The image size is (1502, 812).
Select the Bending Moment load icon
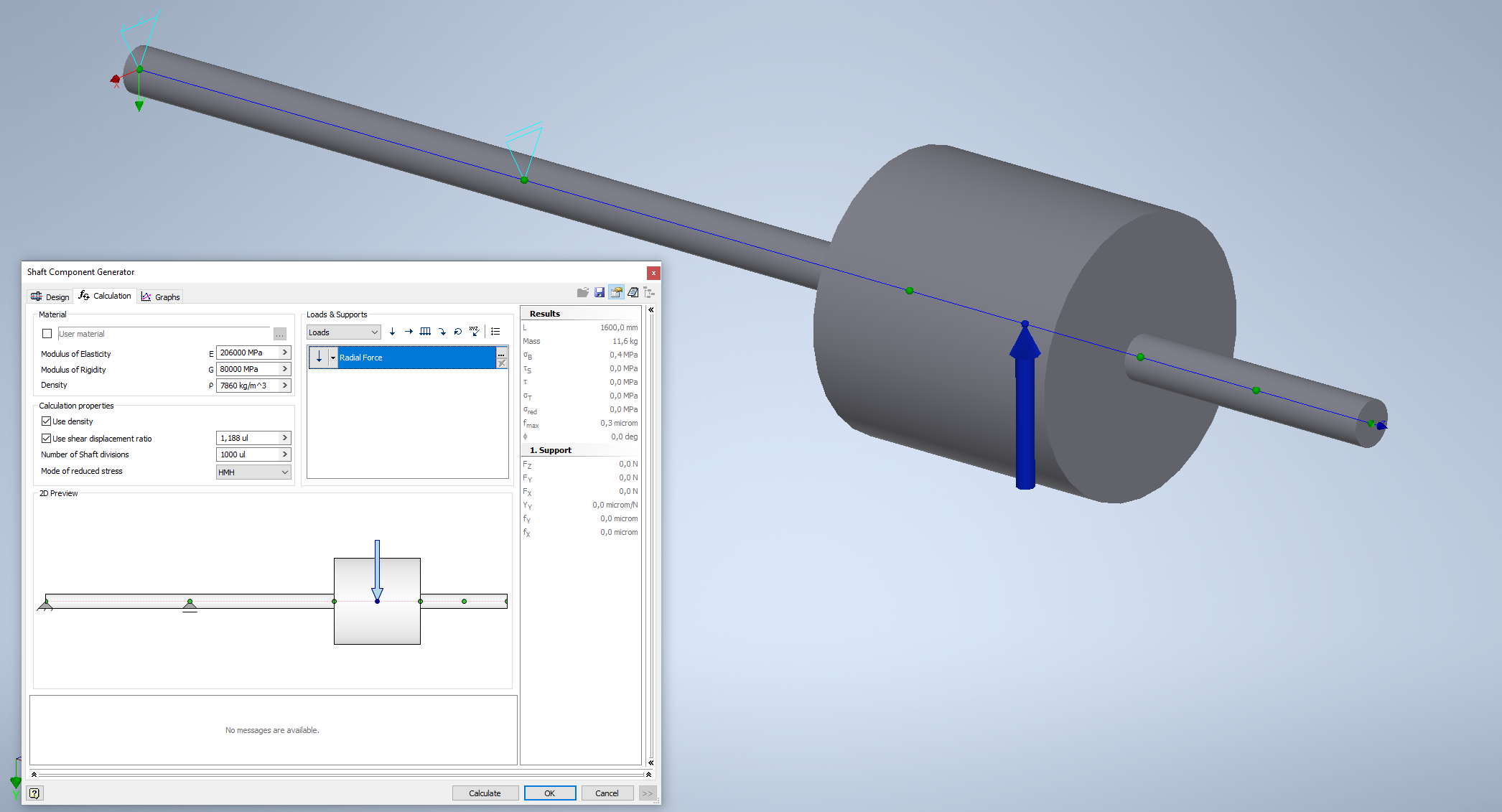click(442, 331)
